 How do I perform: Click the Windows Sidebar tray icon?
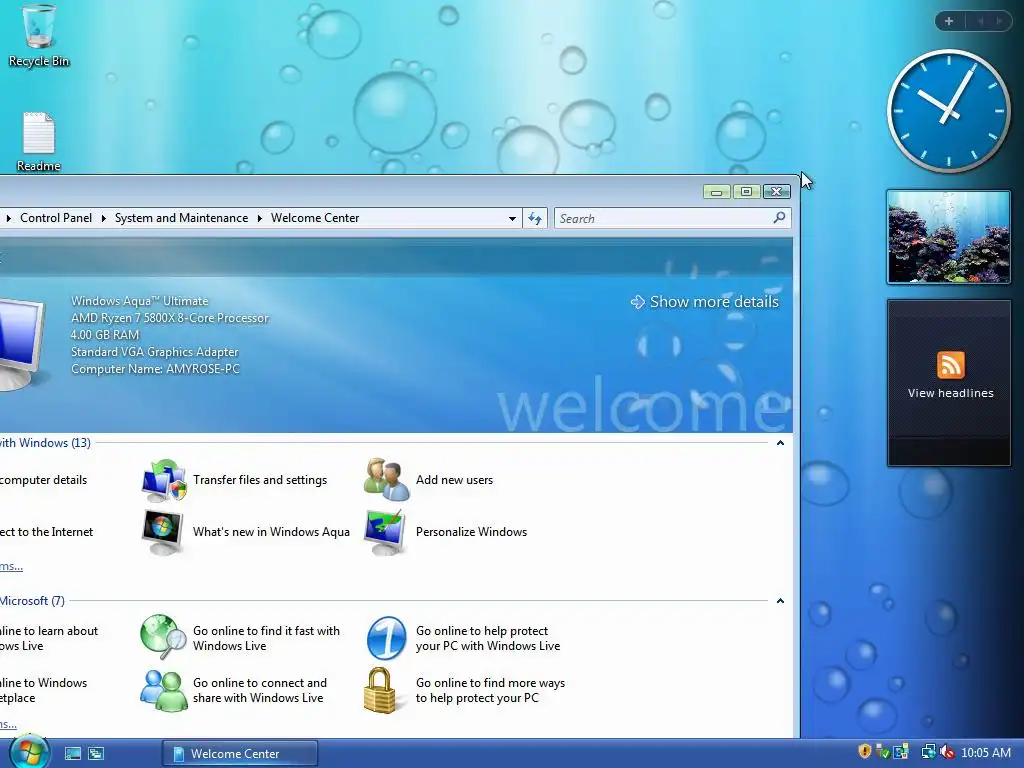pos(901,752)
